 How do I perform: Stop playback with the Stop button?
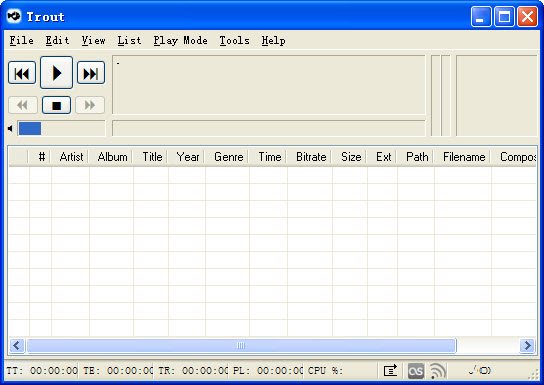(57, 105)
